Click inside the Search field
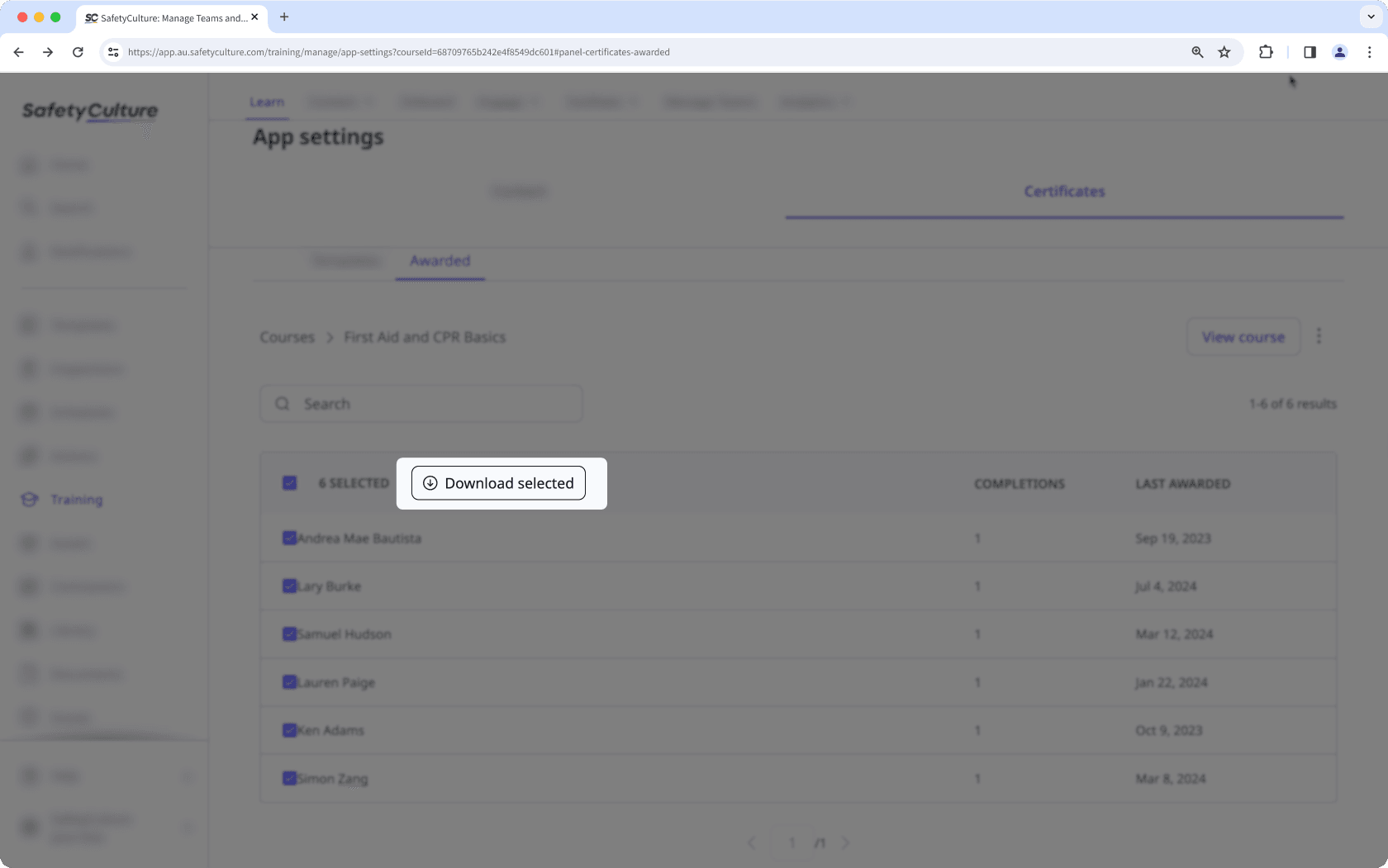Image resolution: width=1388 pixels, height=868 pixels. [x=421, y=403]
